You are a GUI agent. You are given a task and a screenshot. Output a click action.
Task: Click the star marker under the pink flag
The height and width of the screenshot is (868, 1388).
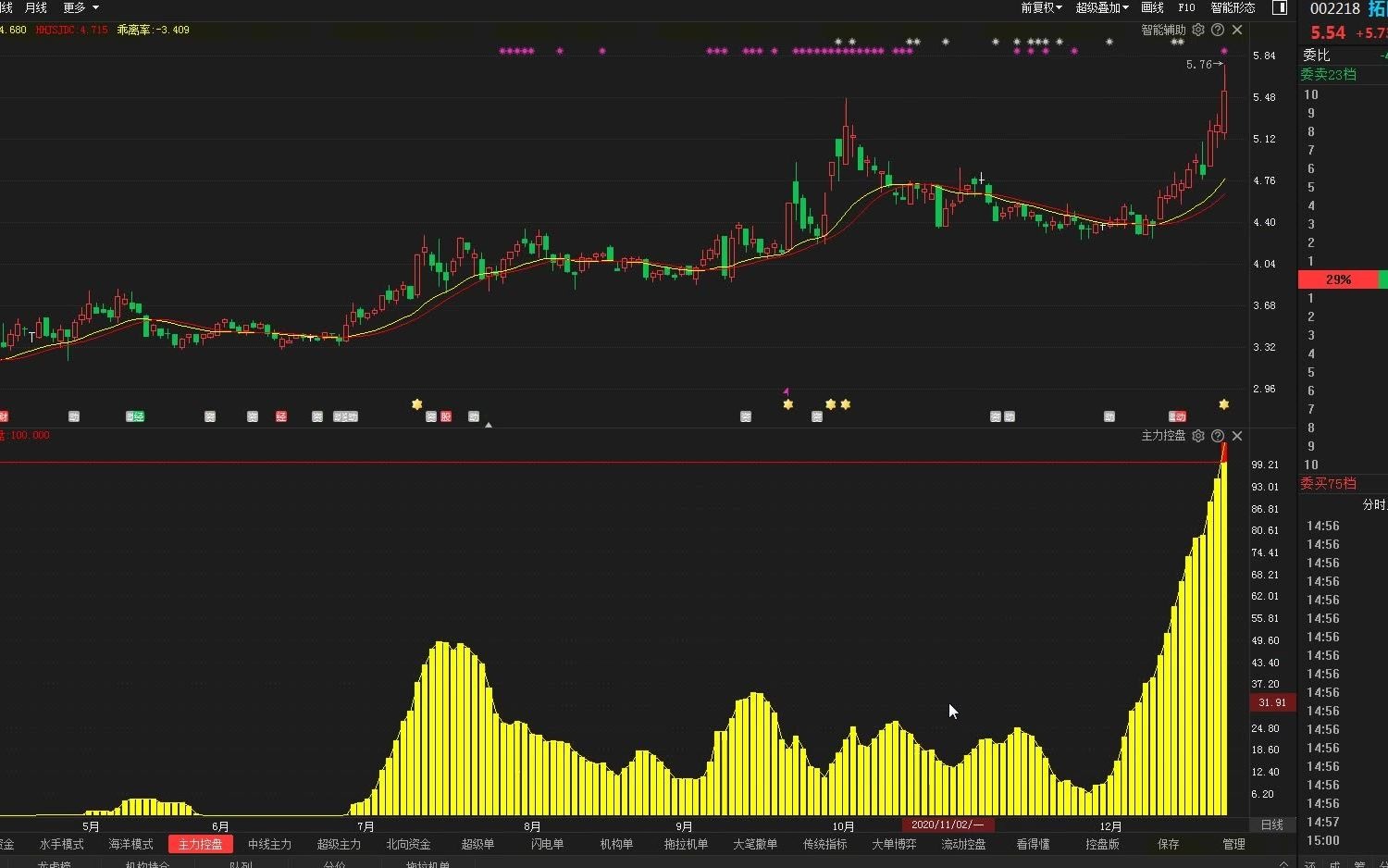tap(788, 404)
